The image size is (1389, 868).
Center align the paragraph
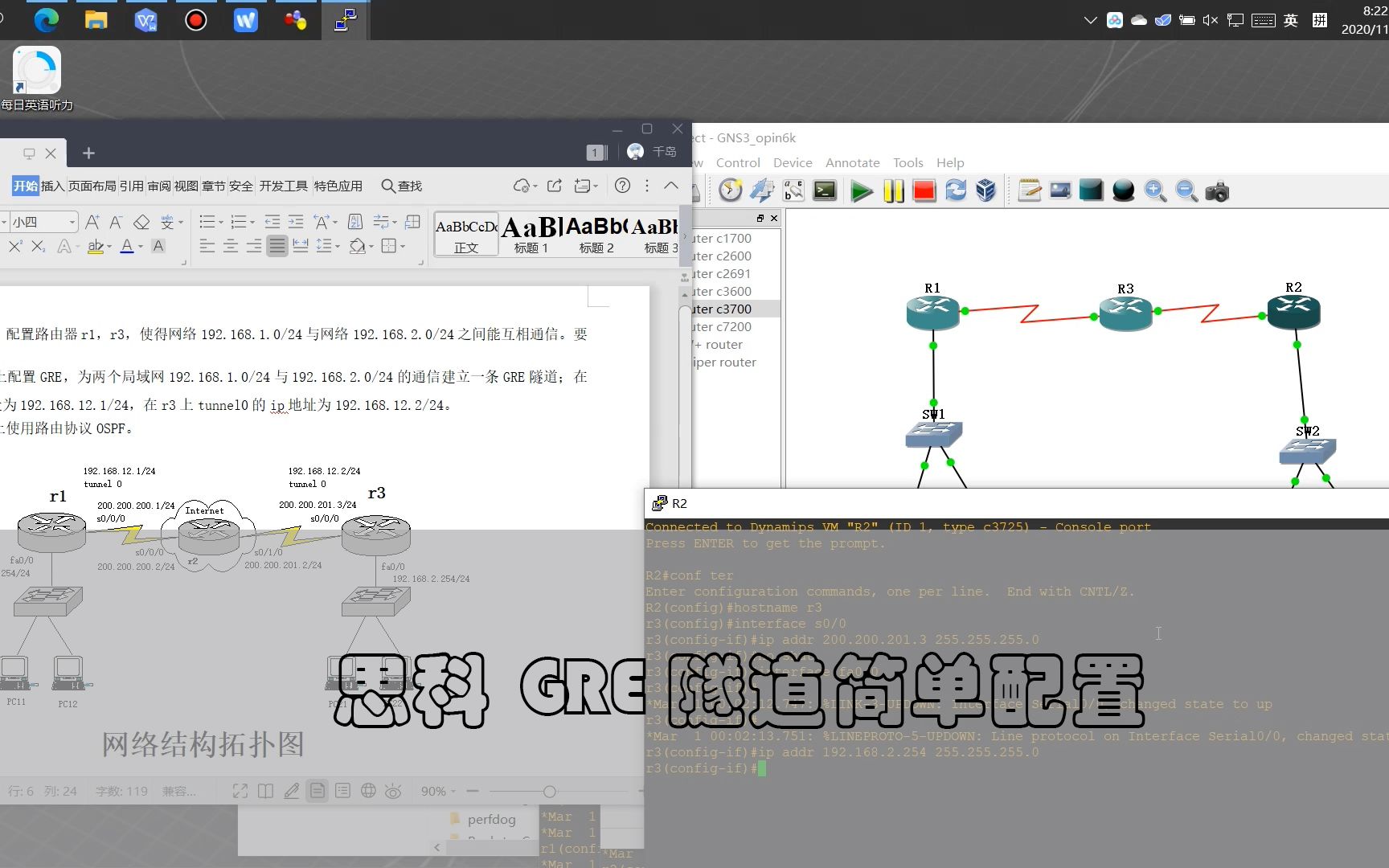coord(231,247)
